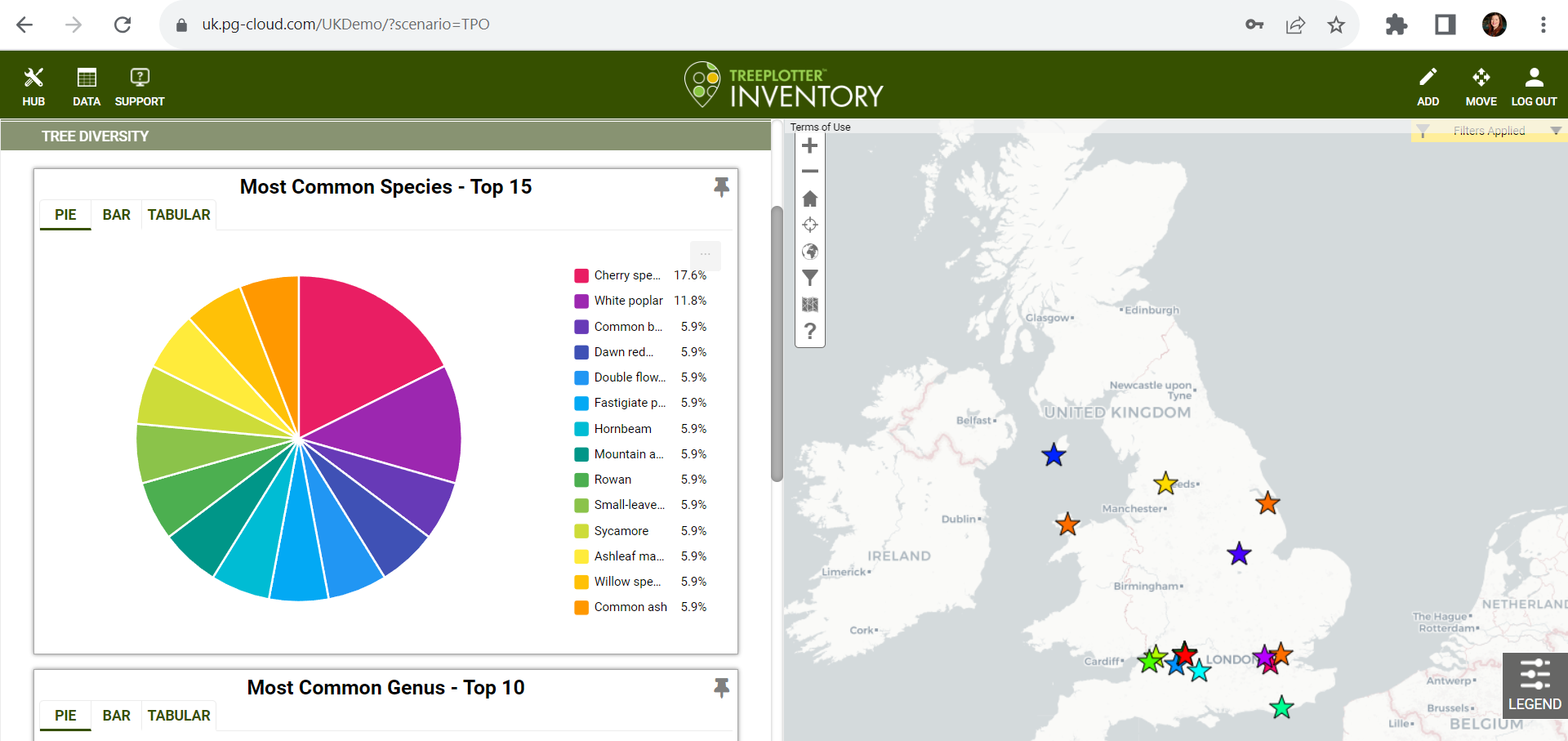
Task: Zoom out on the map
Action: [809, 172]
